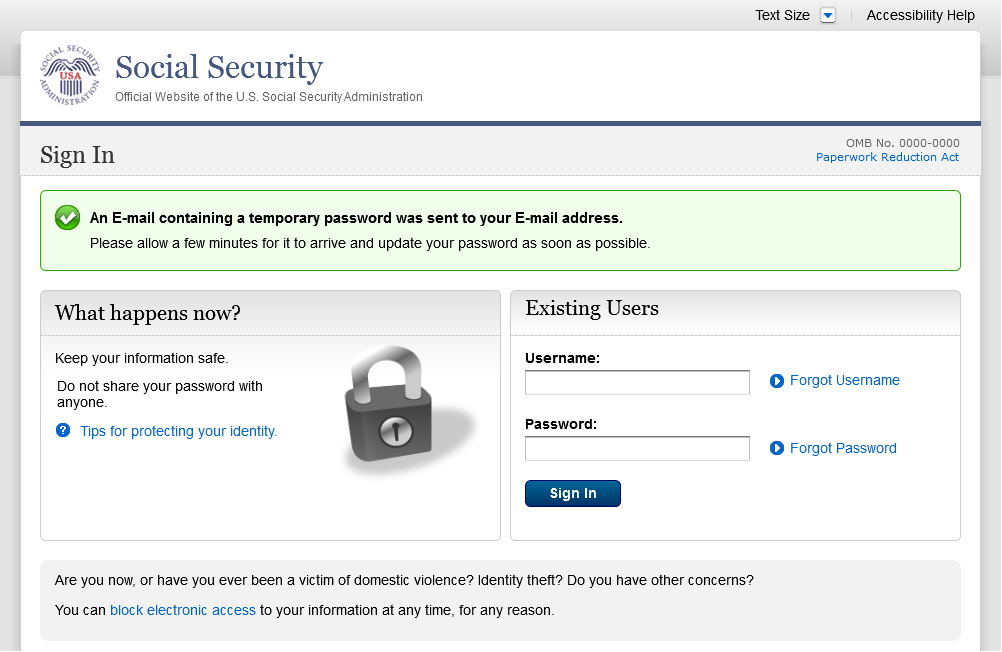Focus the Username input field
Viewport: 1002px width, 652px height.
point(637,382)
